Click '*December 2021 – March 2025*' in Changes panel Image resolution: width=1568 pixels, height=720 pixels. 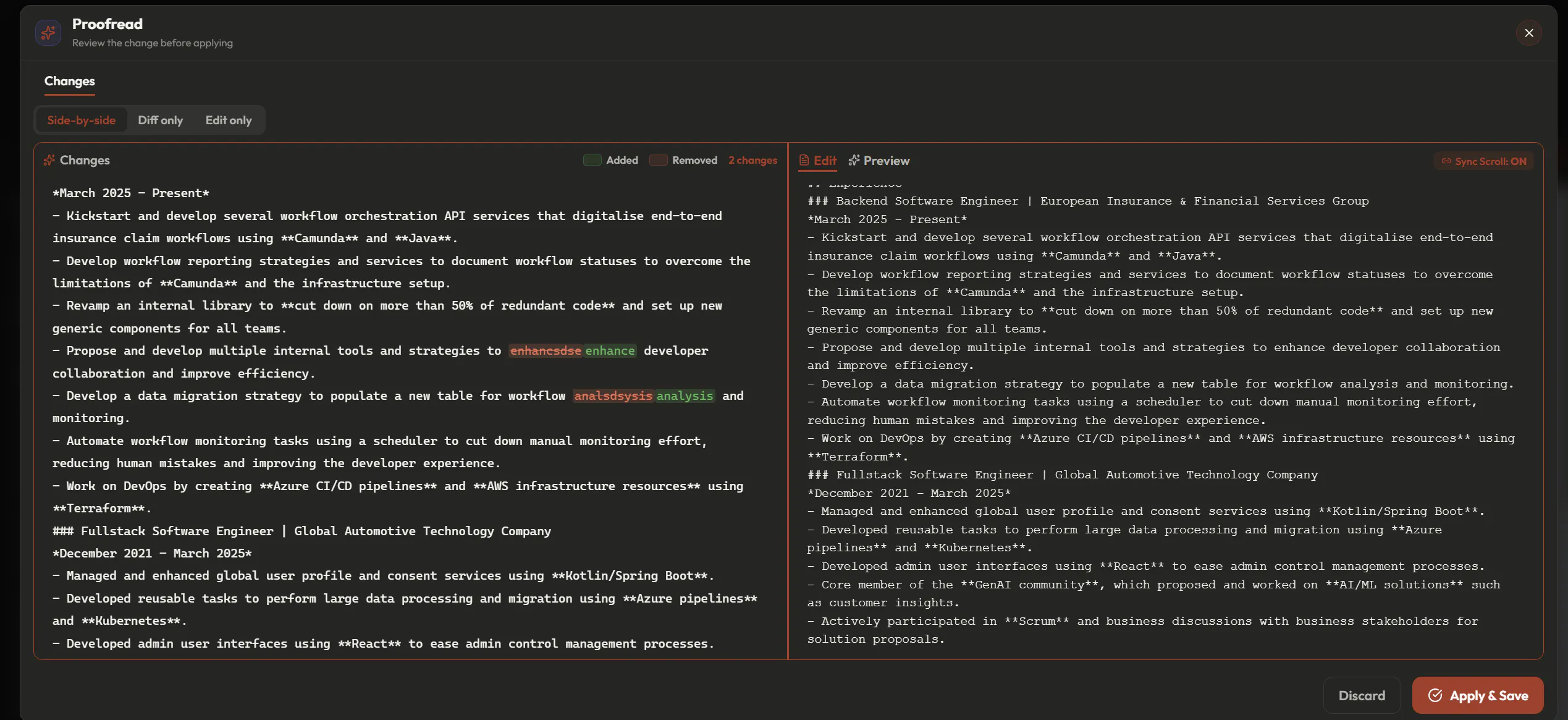[152, 553]
